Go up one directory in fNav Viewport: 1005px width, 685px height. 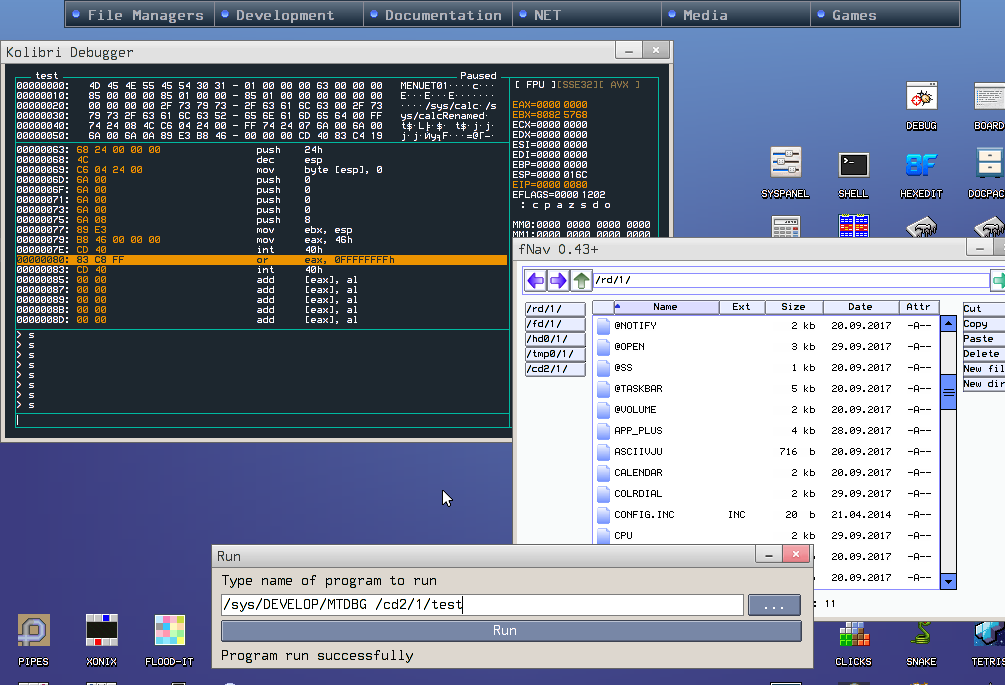click(x=581, y=280)
